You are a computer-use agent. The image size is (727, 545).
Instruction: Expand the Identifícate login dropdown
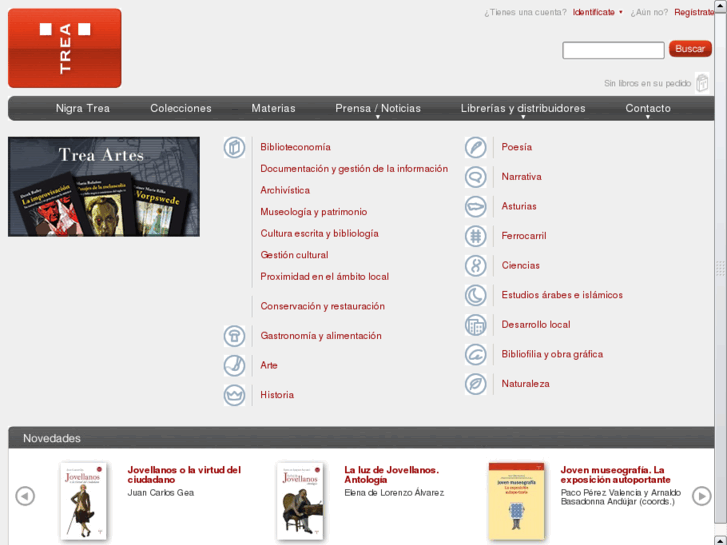click(621, 13)
